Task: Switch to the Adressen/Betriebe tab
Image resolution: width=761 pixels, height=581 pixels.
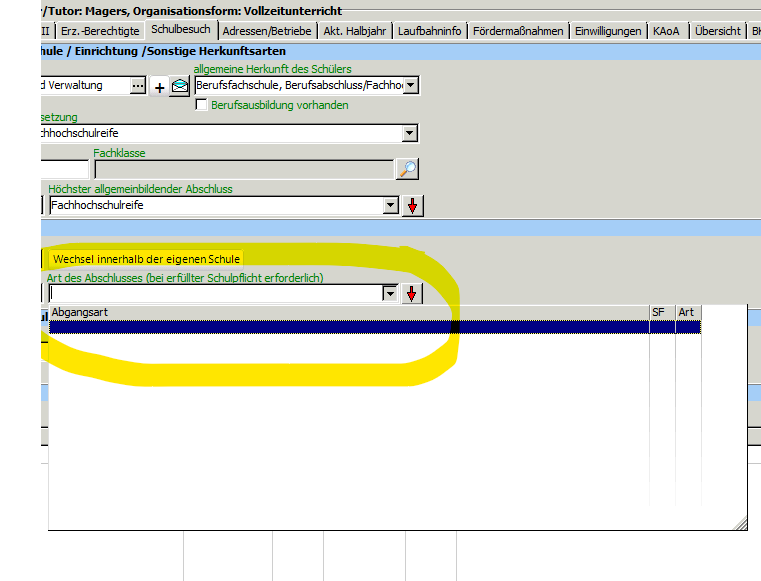Action: [x=267, y=31]
